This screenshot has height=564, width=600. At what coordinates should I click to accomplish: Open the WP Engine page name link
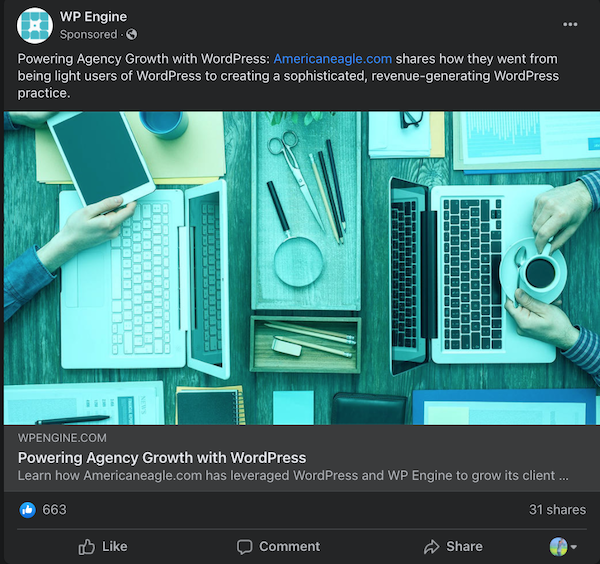tap(93, 17)
